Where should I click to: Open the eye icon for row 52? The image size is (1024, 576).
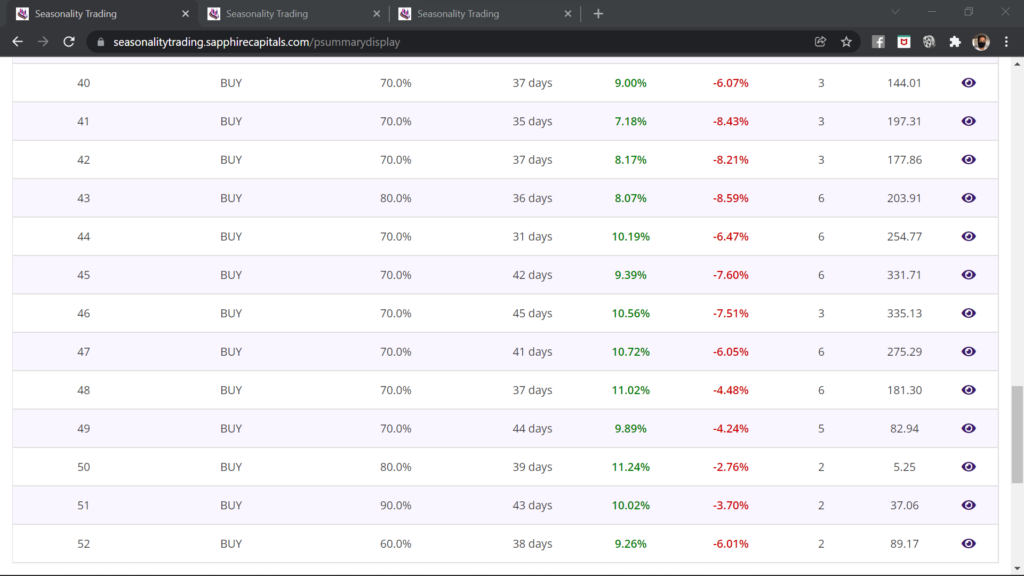click(x=968, y=543)
